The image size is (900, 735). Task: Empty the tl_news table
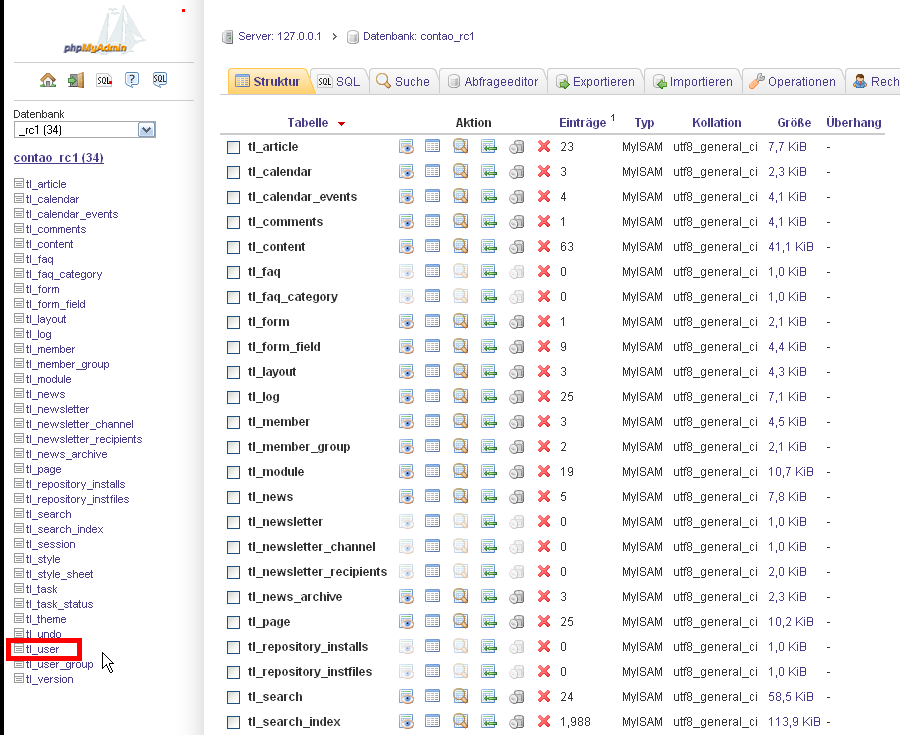click(x=517, y=496)
